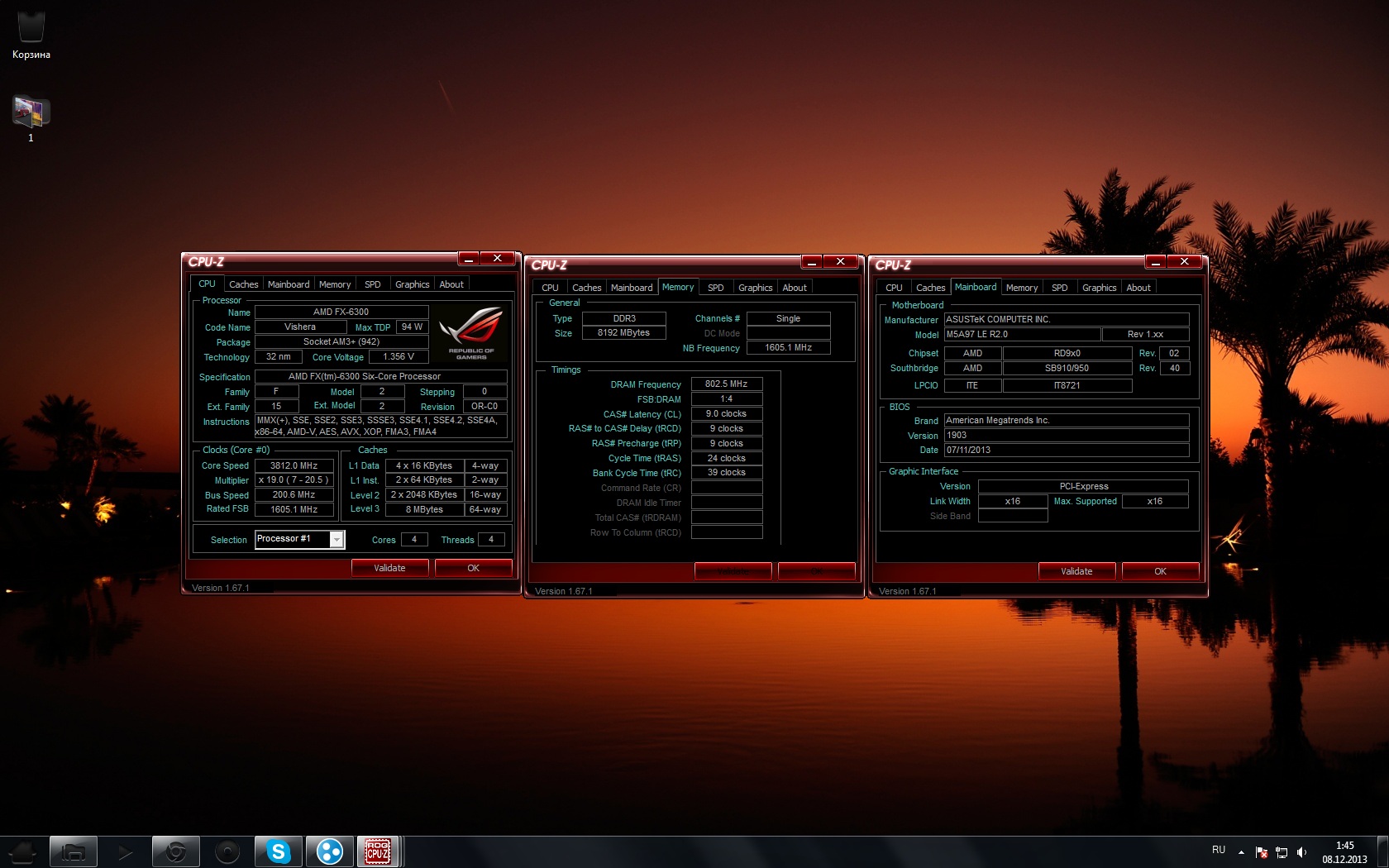Image resolution: width=1389 pixels, height=868 pixels.
Task: Open the volume speaker tray icon
Action: (x=1302, y=852)
